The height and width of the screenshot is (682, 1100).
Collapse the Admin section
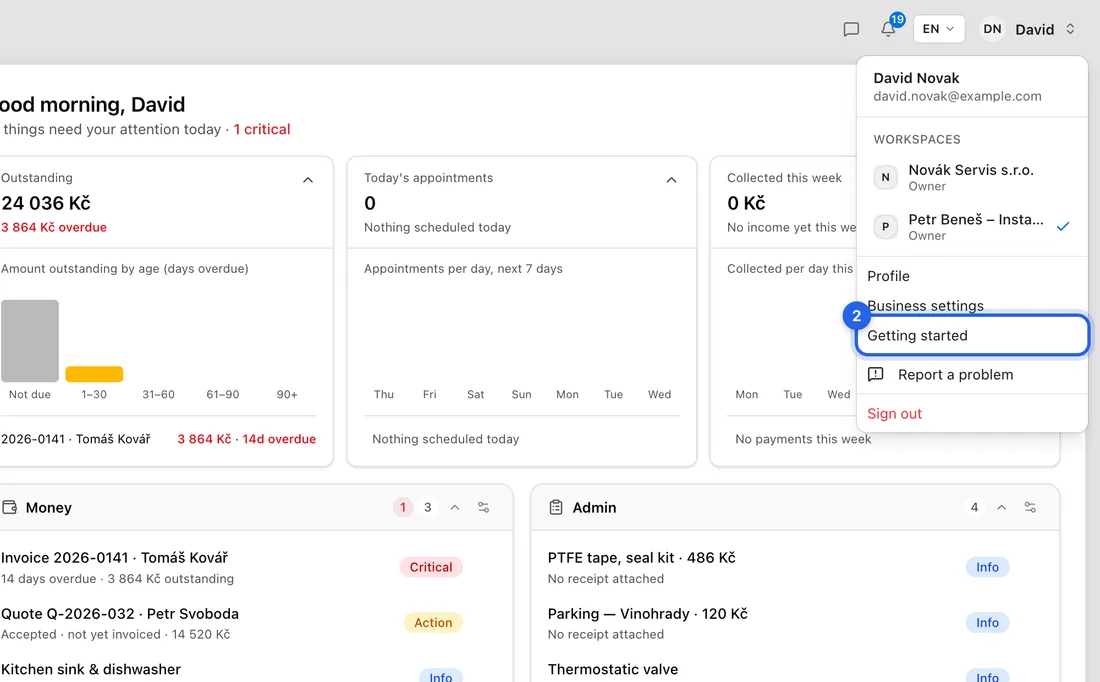click(x=1001, y=507)
